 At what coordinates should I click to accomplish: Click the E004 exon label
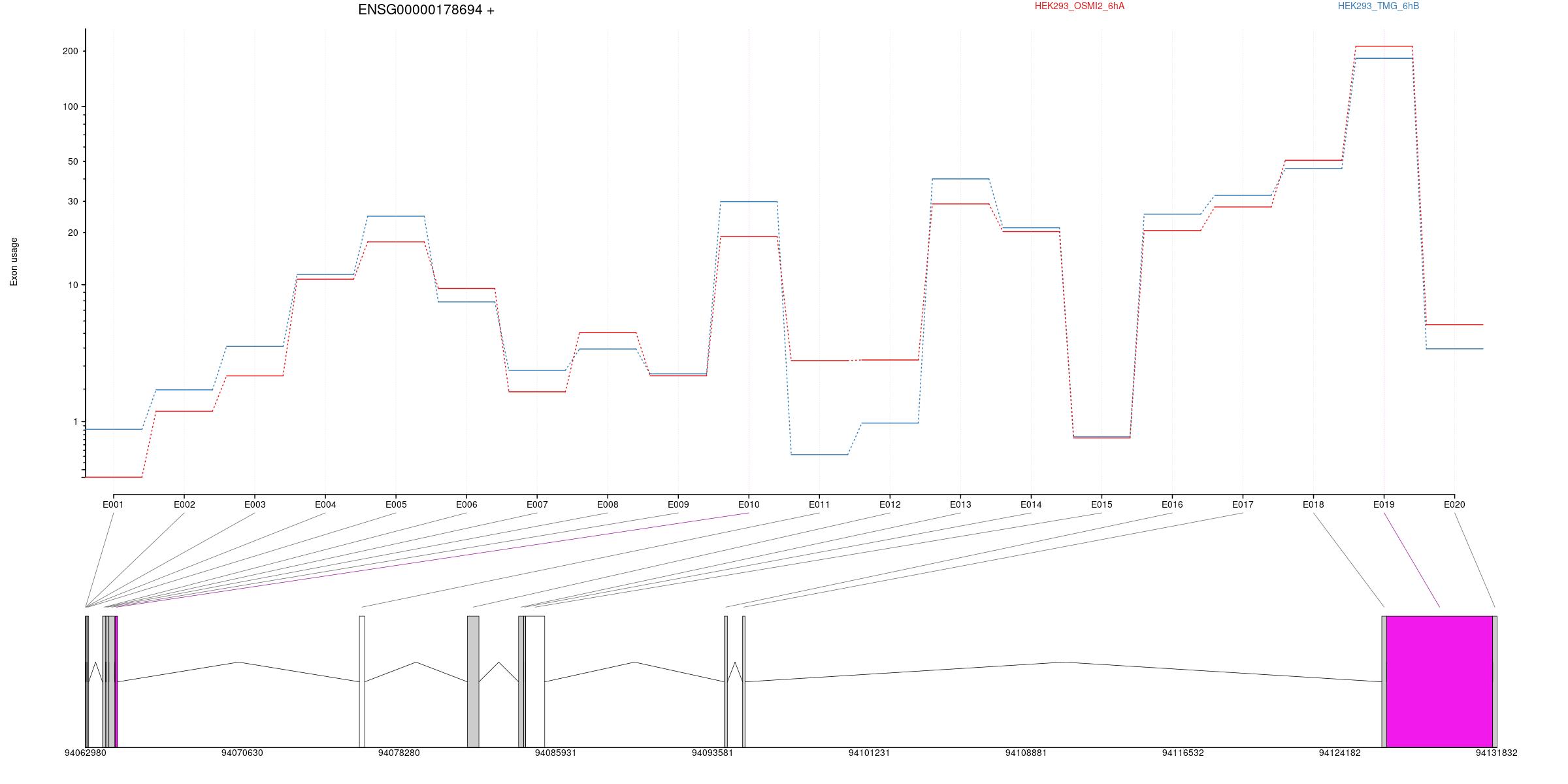[325, 504]
